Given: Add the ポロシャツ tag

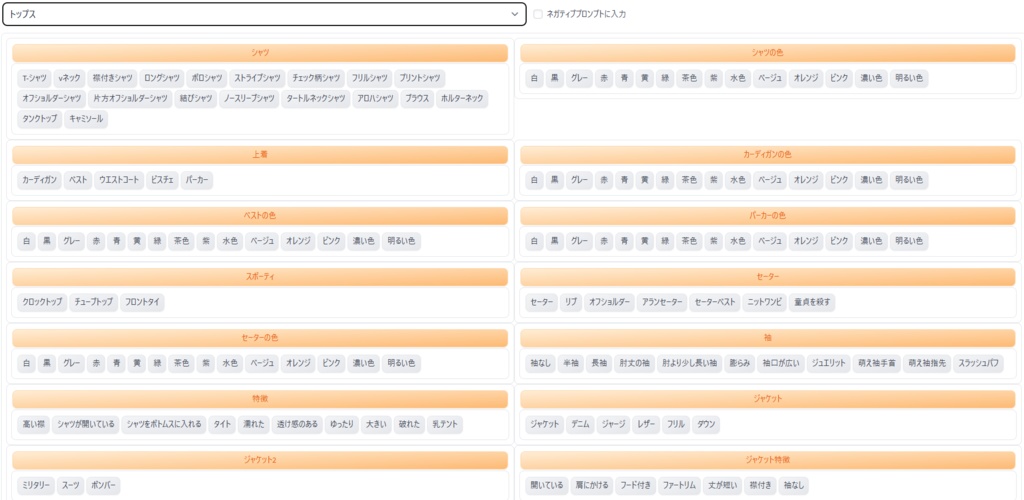Looking at the screenshot, I should pos(207,78).
